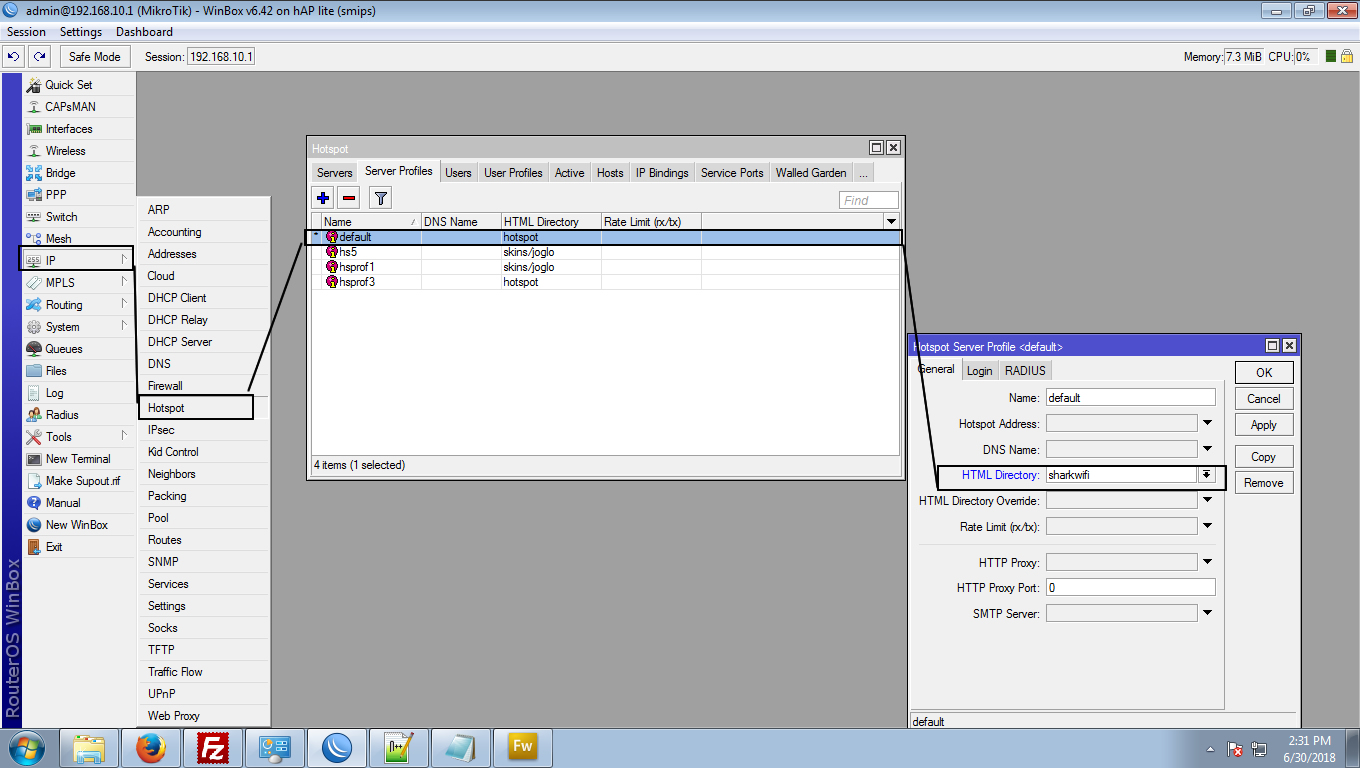Click the Find search field in Hotspot
The width and height of the screenshot is (1360, 768).
869,200
